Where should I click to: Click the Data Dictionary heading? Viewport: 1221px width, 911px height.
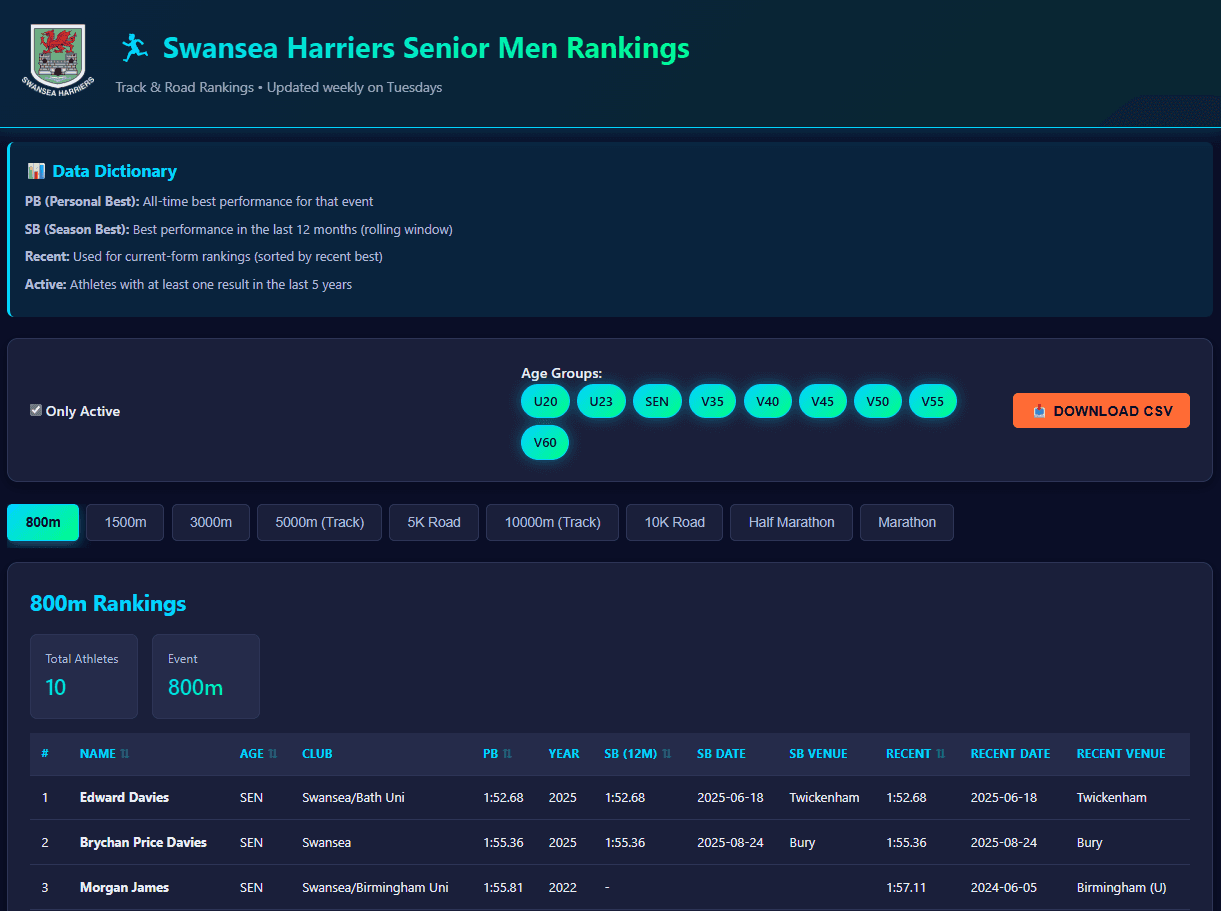[115, 171]
